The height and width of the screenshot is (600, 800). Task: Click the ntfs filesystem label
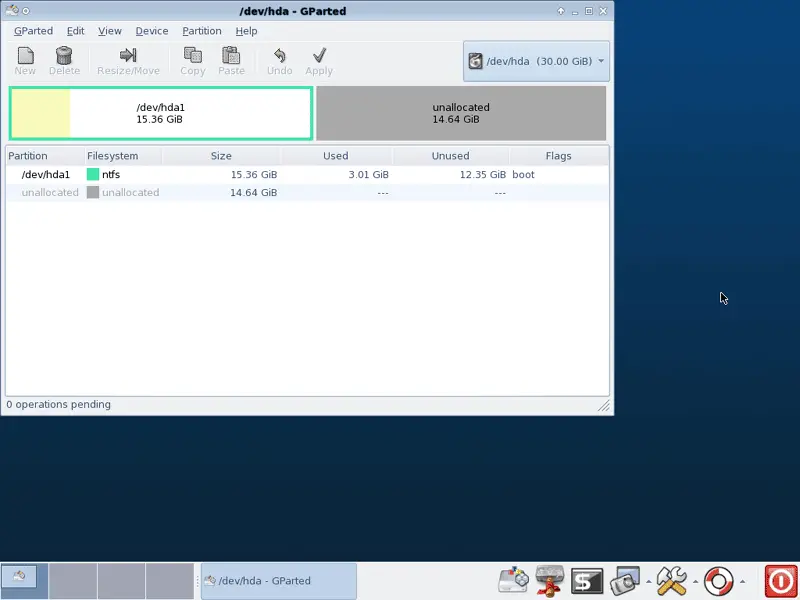point(111,174)
